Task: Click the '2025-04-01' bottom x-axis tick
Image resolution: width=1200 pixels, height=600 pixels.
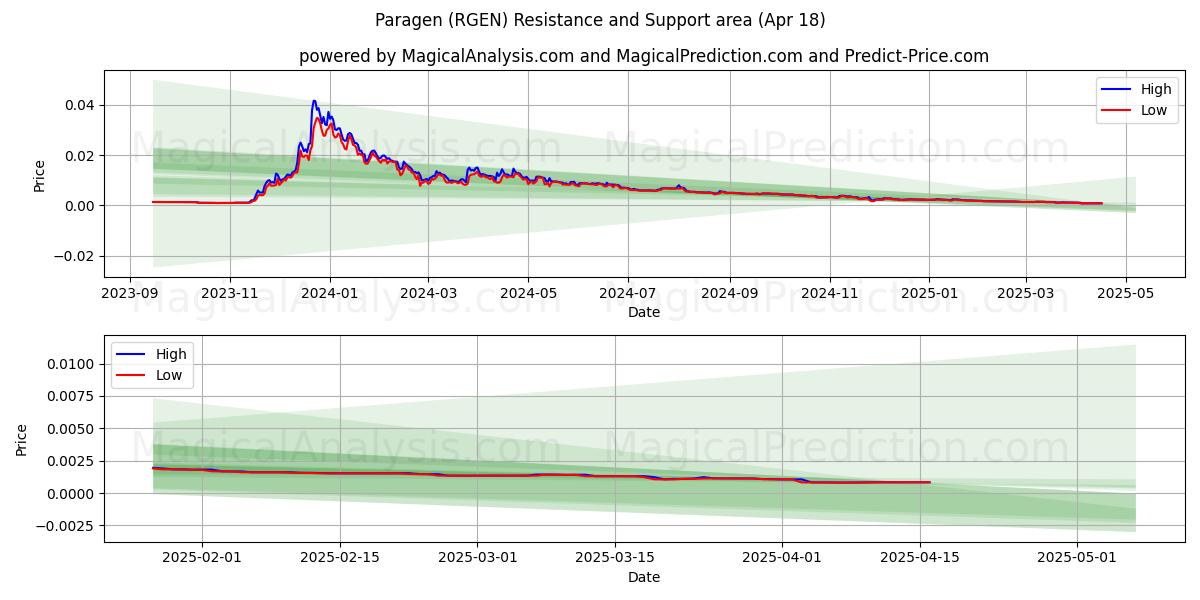Action: 781,557
